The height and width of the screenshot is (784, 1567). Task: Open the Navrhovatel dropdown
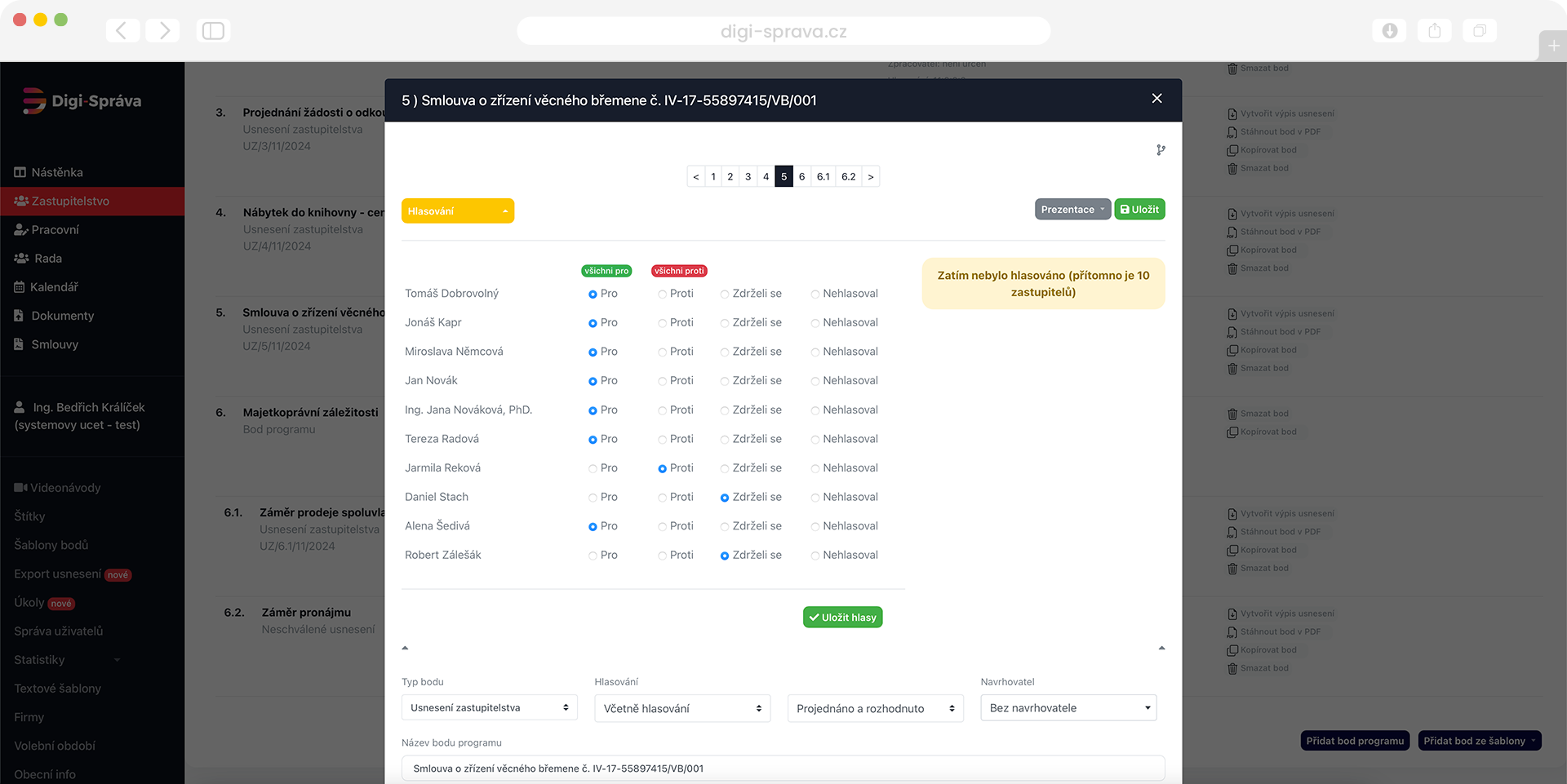1068,708
